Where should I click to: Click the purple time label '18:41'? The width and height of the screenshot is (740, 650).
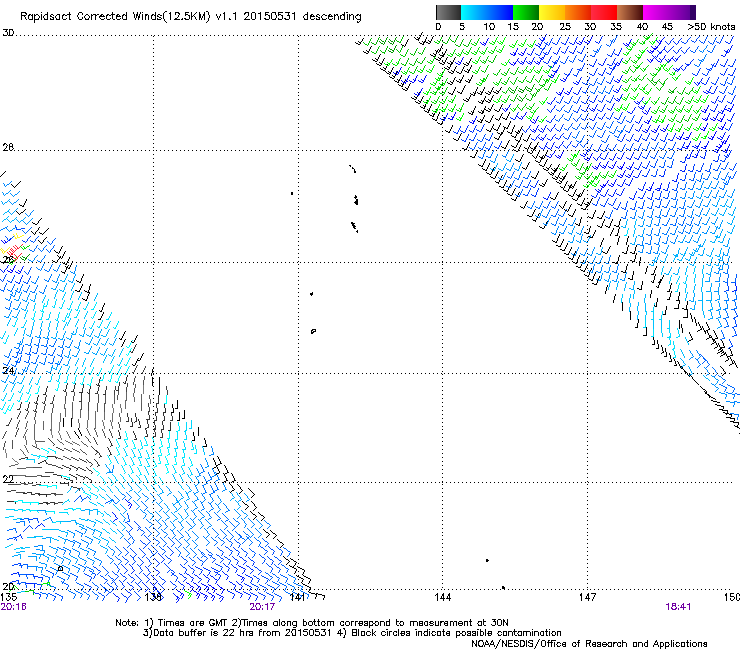(x=678, y=607)
